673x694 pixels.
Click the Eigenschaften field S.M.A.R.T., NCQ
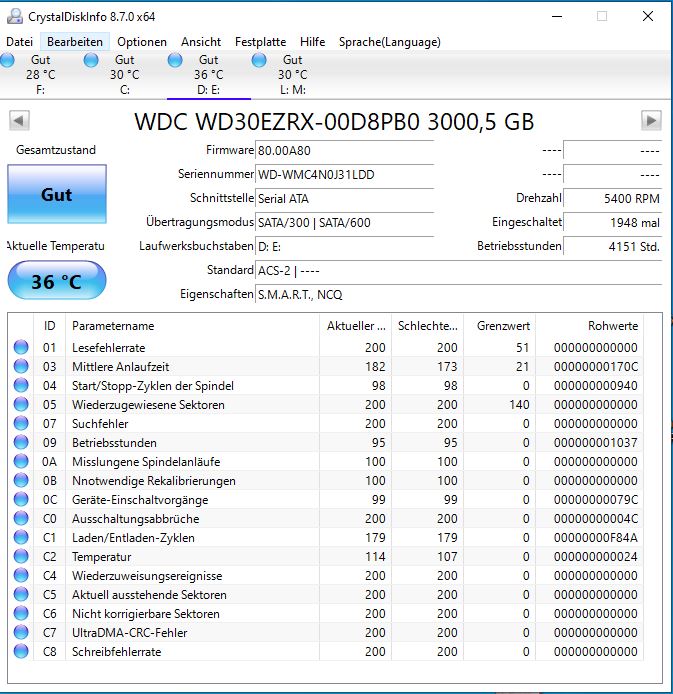pyautogui.click(x=459, y=294)
